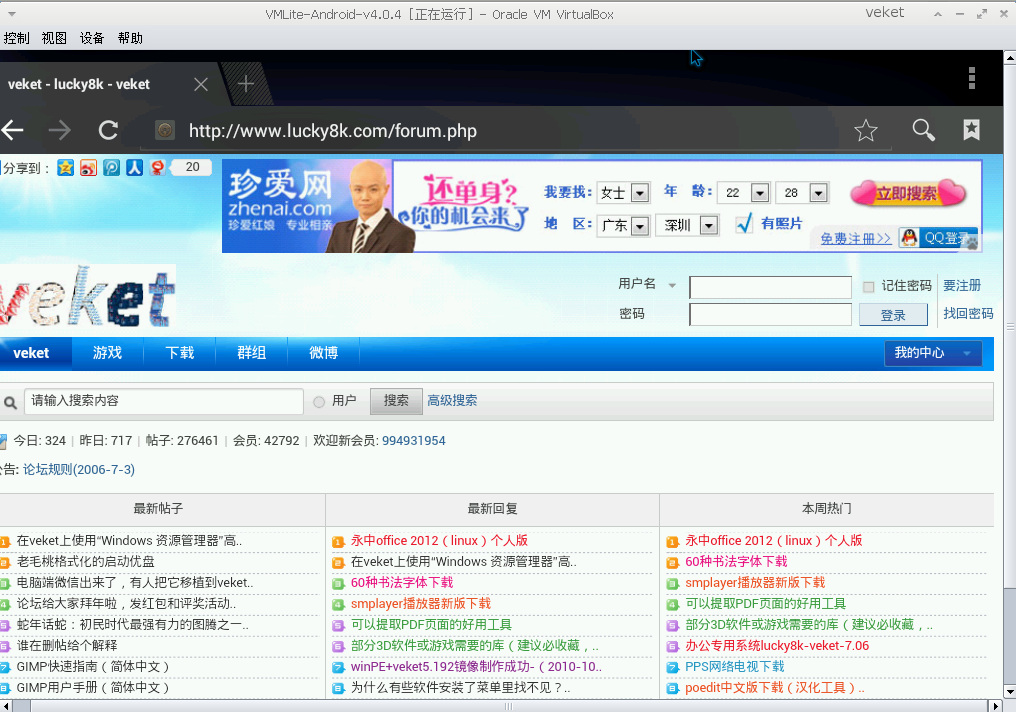Viewport: 1016px width, 712px height.
Task: Click rank 1 icon for 永中office in 最新回复
Action: pyautogui.click(x=338, y=542)
